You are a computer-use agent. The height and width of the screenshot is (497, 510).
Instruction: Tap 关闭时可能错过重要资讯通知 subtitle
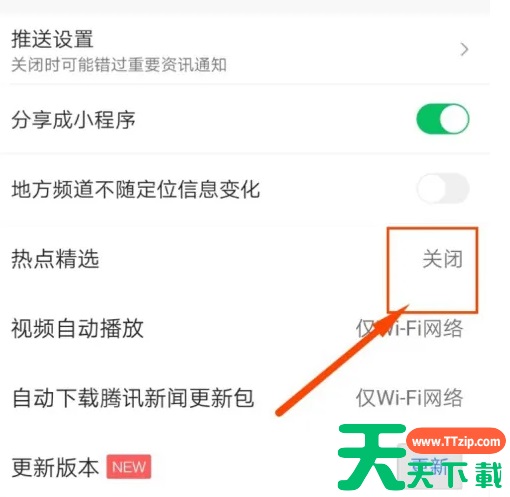pos(119,65)
